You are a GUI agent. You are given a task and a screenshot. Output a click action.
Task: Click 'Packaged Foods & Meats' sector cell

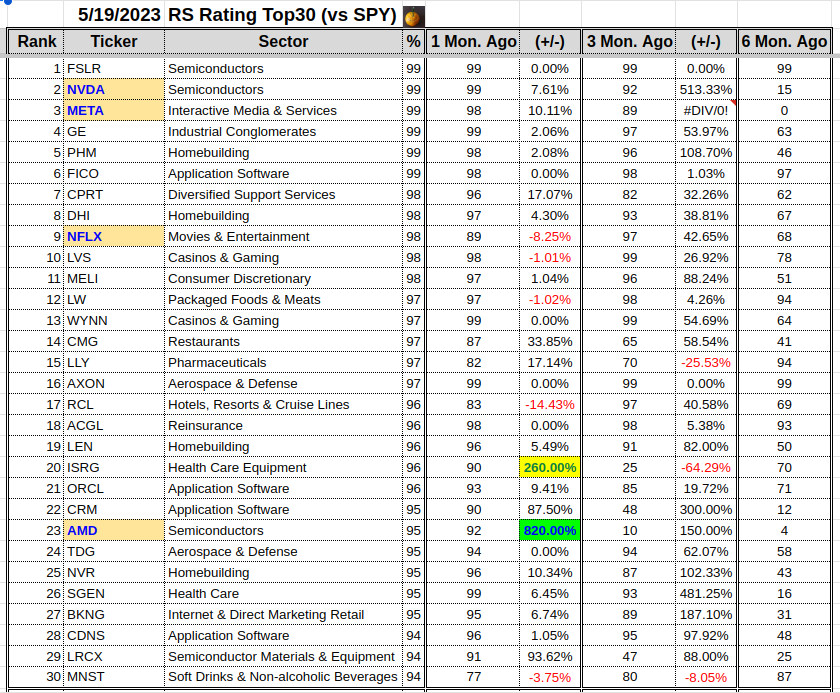(x=283, y=299)
